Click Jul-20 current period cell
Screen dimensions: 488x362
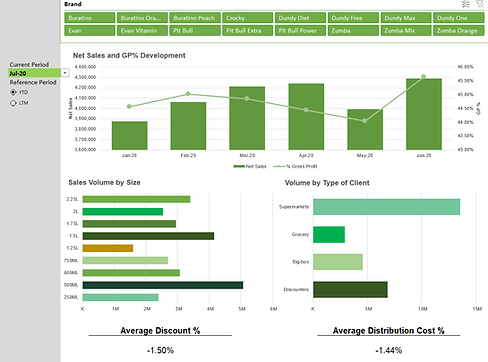coord(34,73)
